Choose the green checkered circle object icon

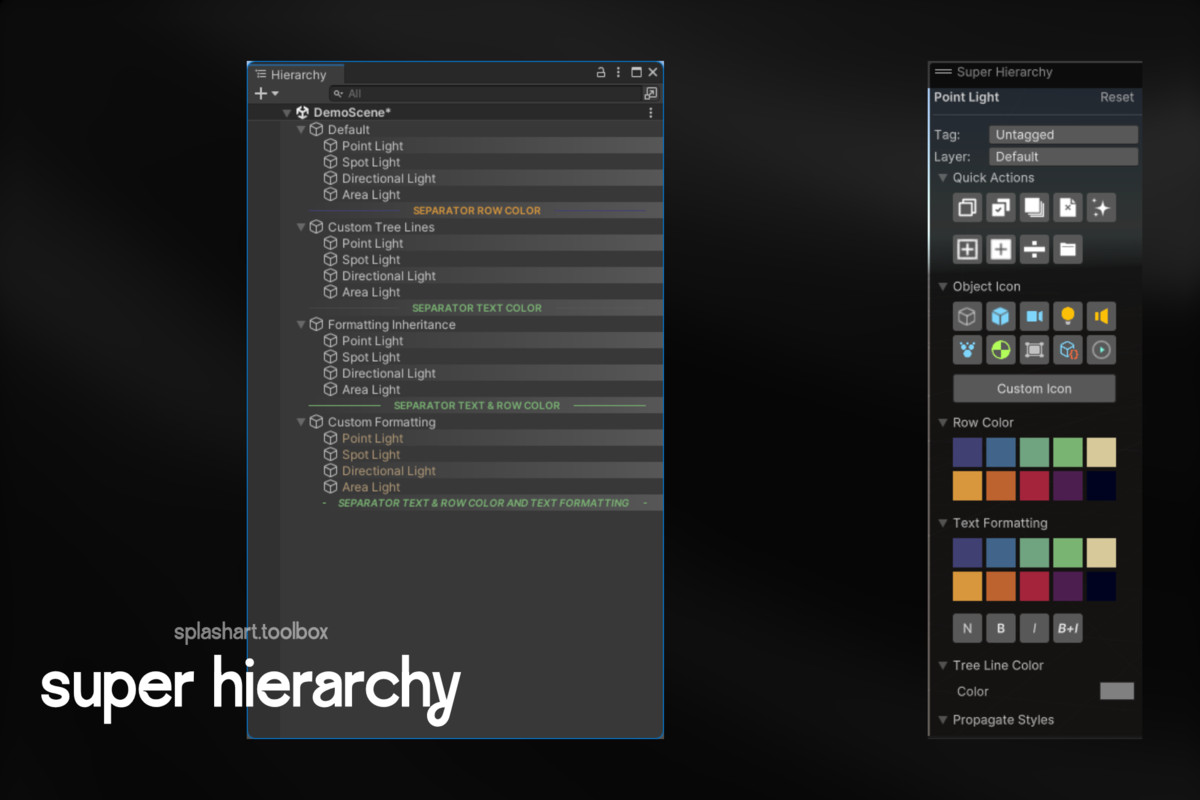(1001, 350)
